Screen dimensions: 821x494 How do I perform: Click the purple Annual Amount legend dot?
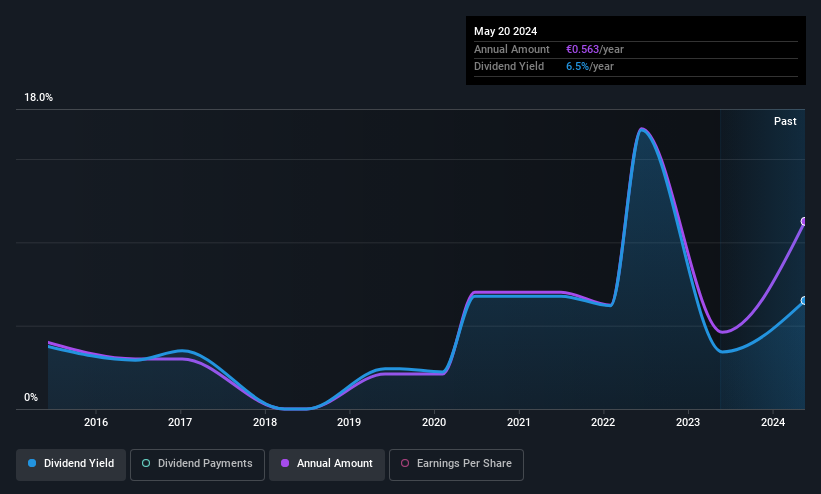(285, 463)
